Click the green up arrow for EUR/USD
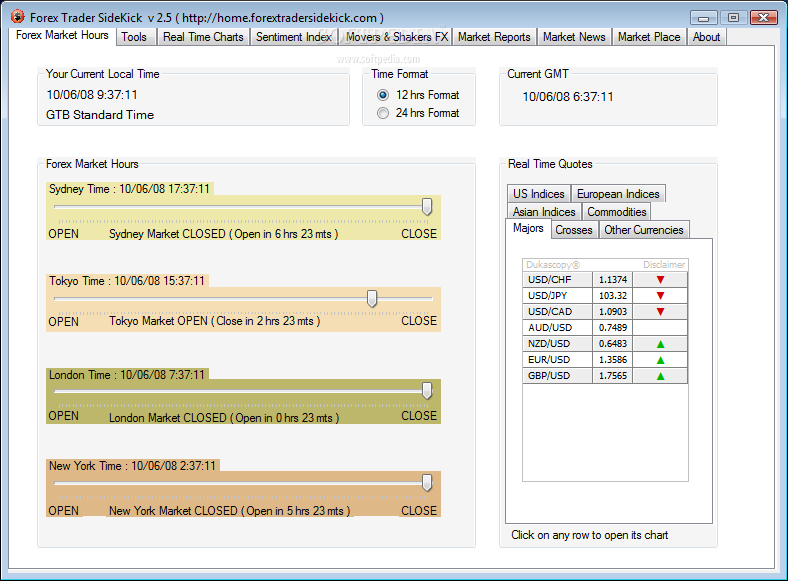The width and height of the screenshot is (788, 581). click(660, 360)
